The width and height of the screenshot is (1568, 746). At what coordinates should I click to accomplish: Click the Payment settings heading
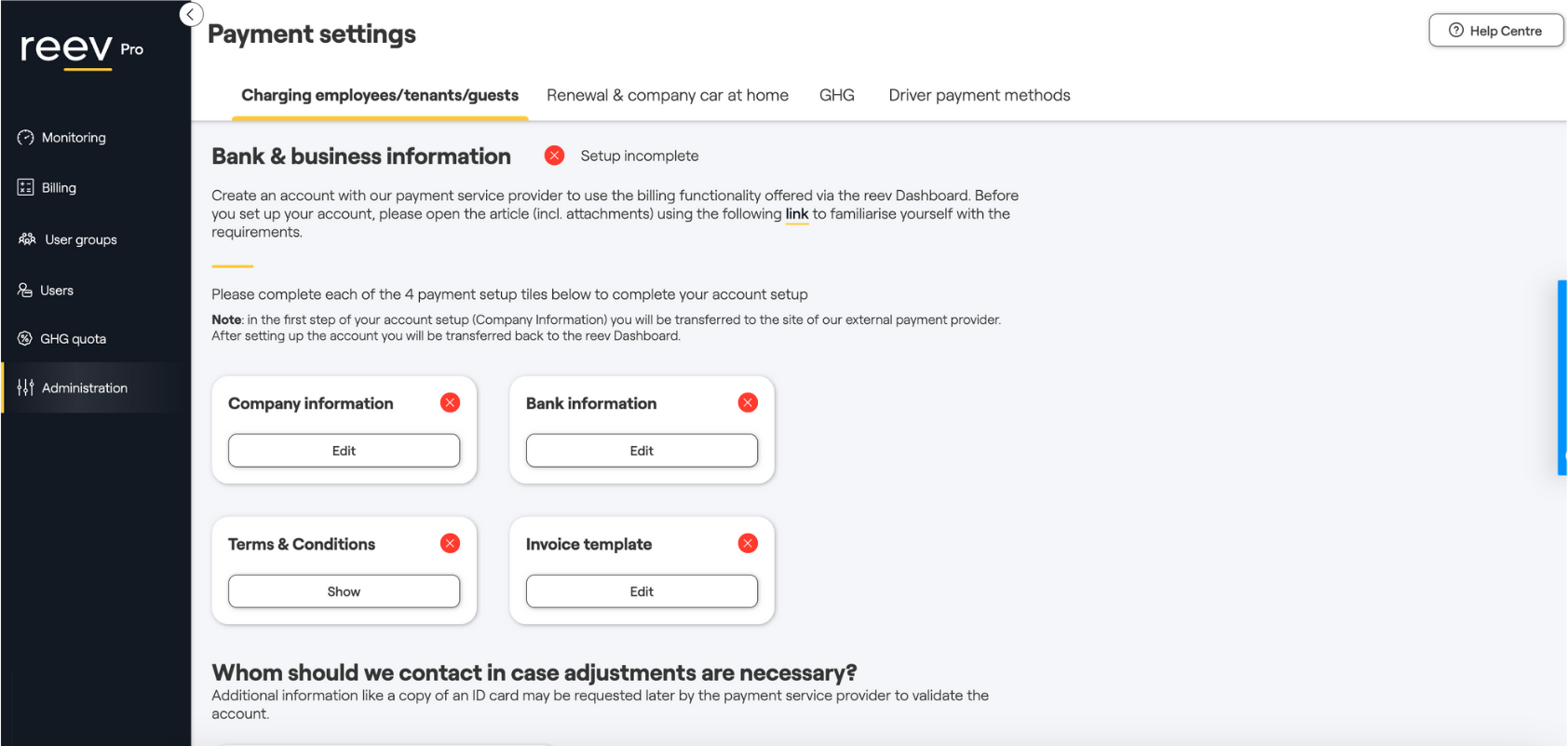pyautogui.click(x=312, y=34)
